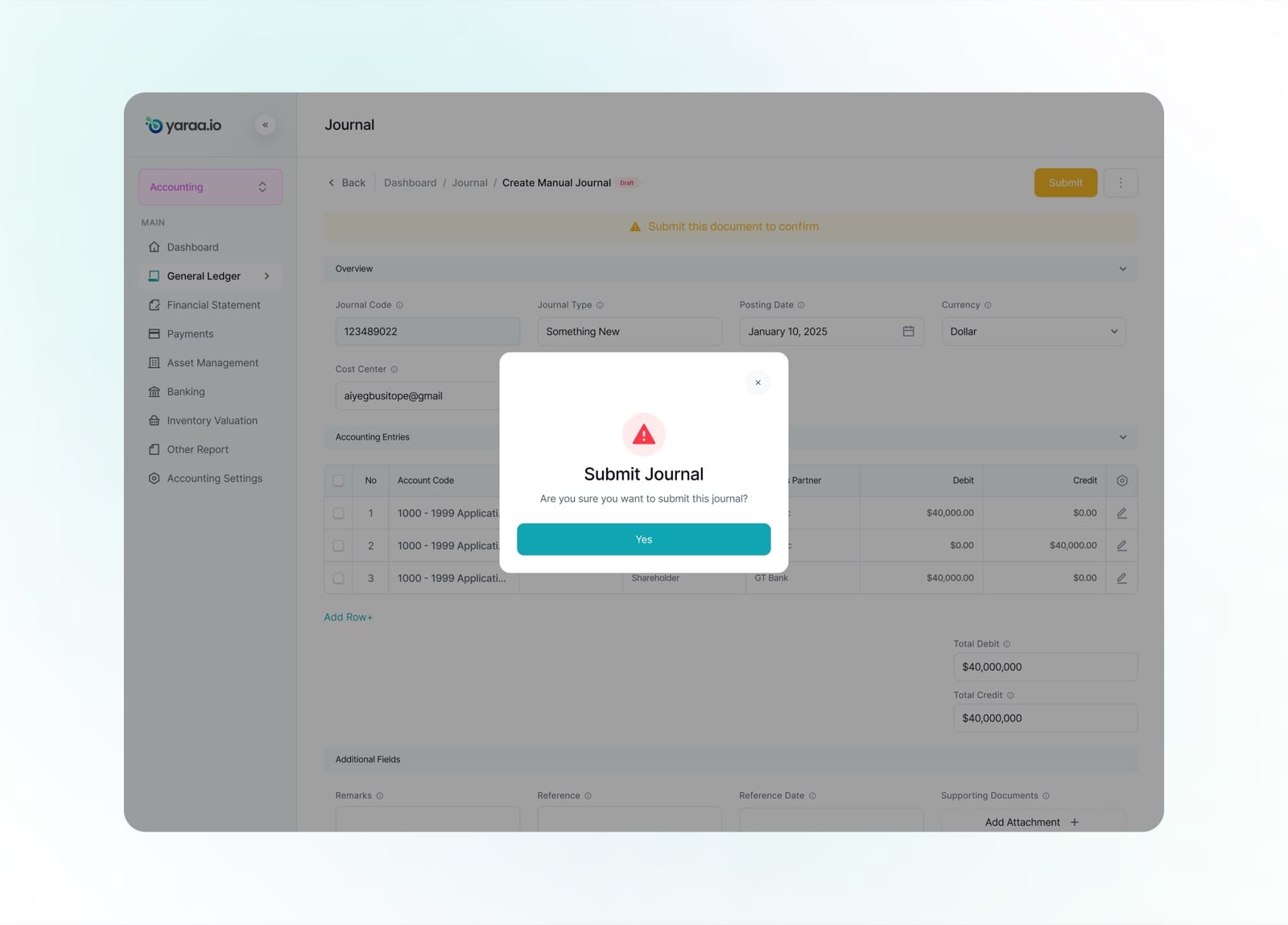Click the Journal Type input field

[x=630, y=331]
